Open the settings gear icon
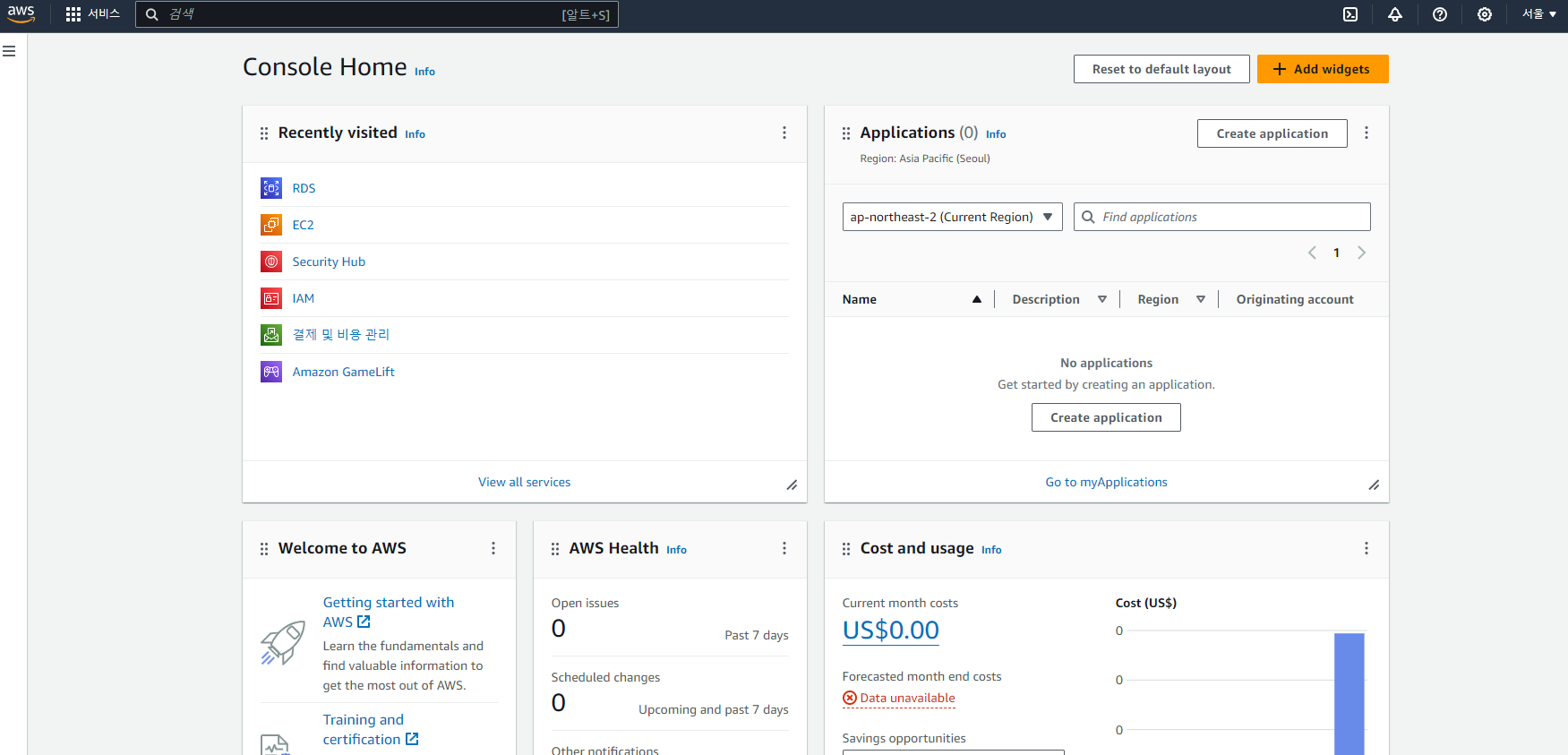The height and width of the screenshot is (755, 1568). point(1485,14)
